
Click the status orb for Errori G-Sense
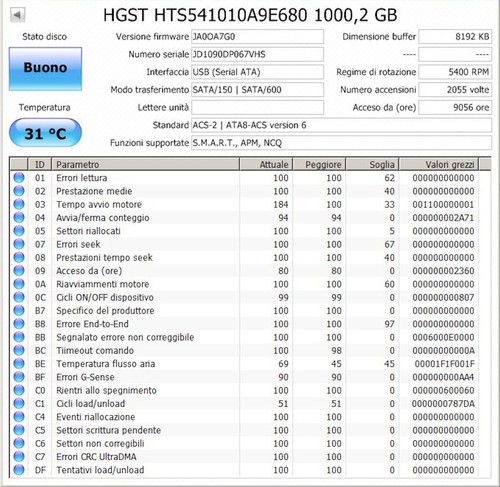[x=19, y=377]
